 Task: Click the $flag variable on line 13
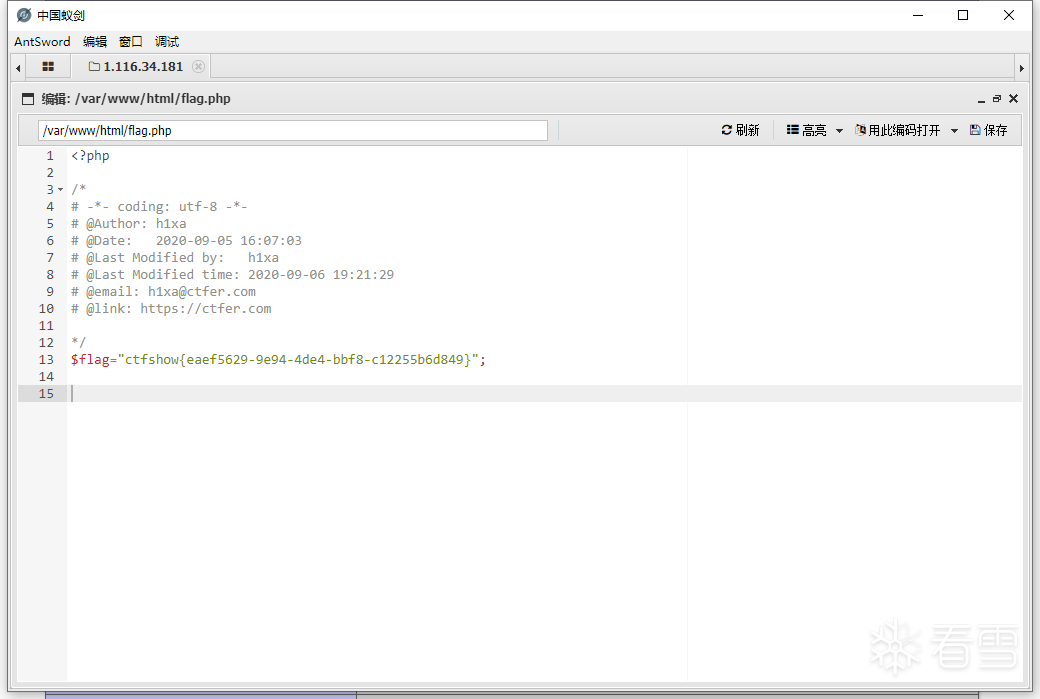tap(90, 359)
